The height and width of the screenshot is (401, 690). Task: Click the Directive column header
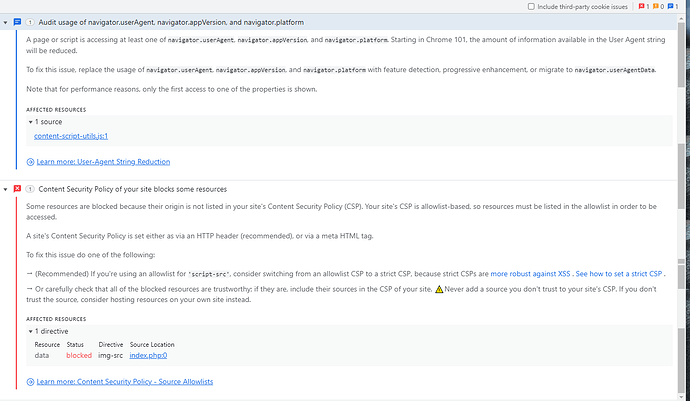111,345
